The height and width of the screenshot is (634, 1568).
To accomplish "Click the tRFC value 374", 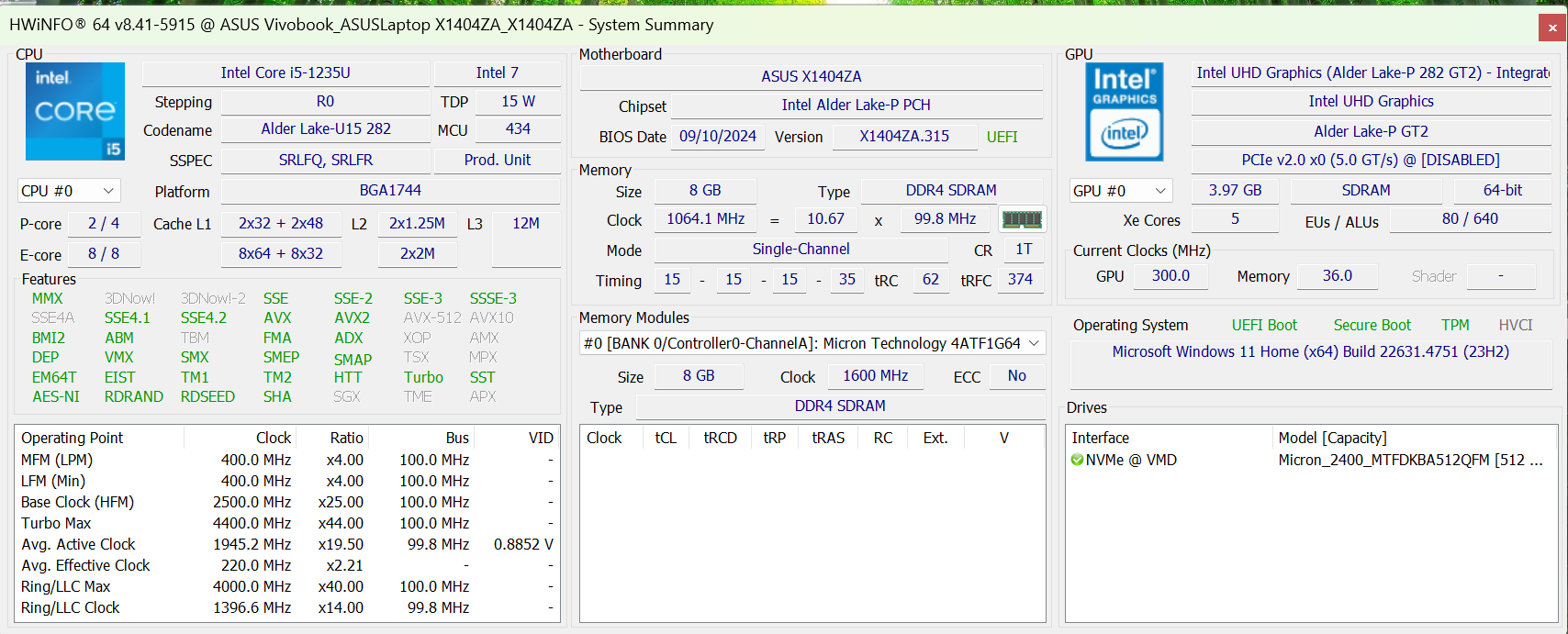I will (x=1020, y=279).
